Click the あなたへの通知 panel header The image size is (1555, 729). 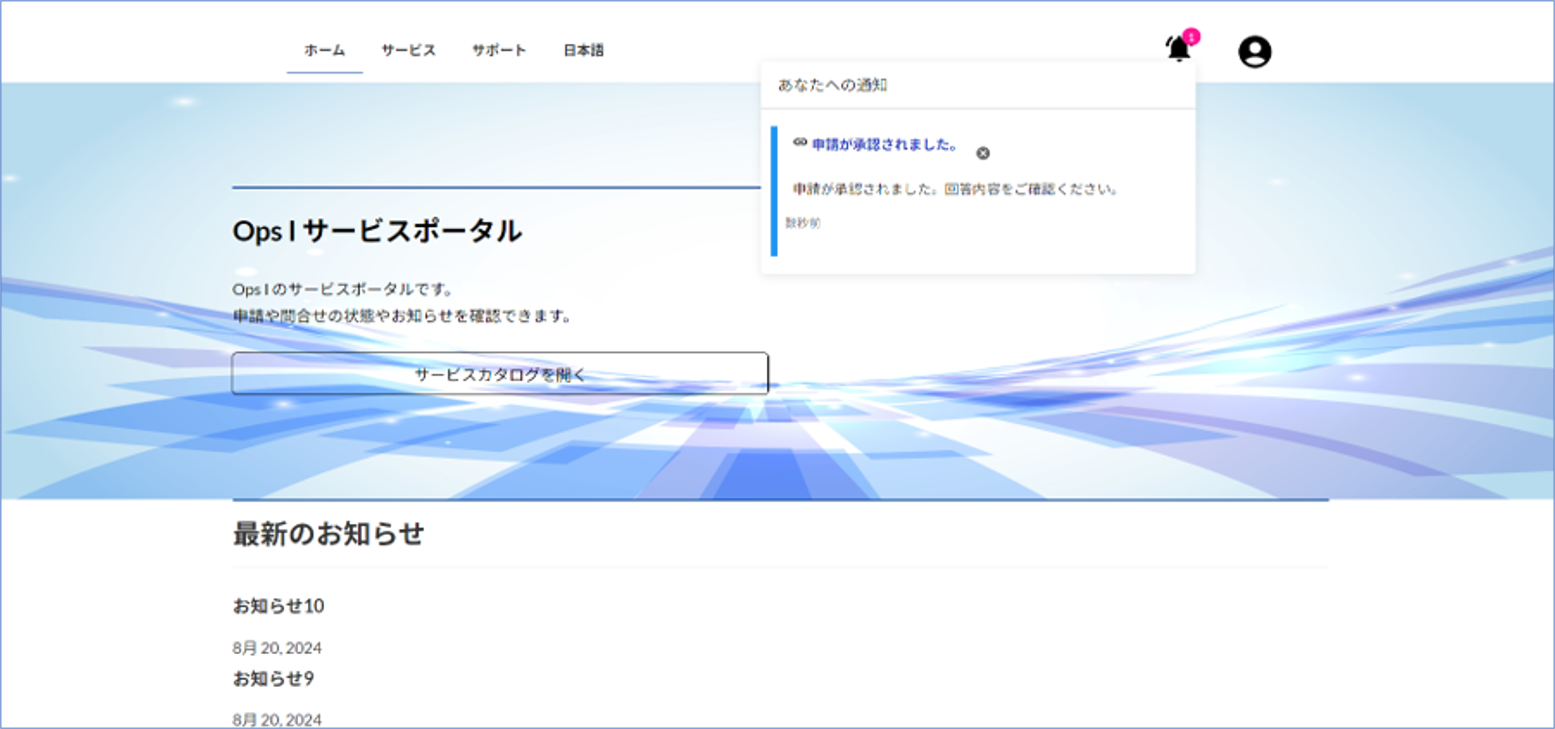pos(832,85)
